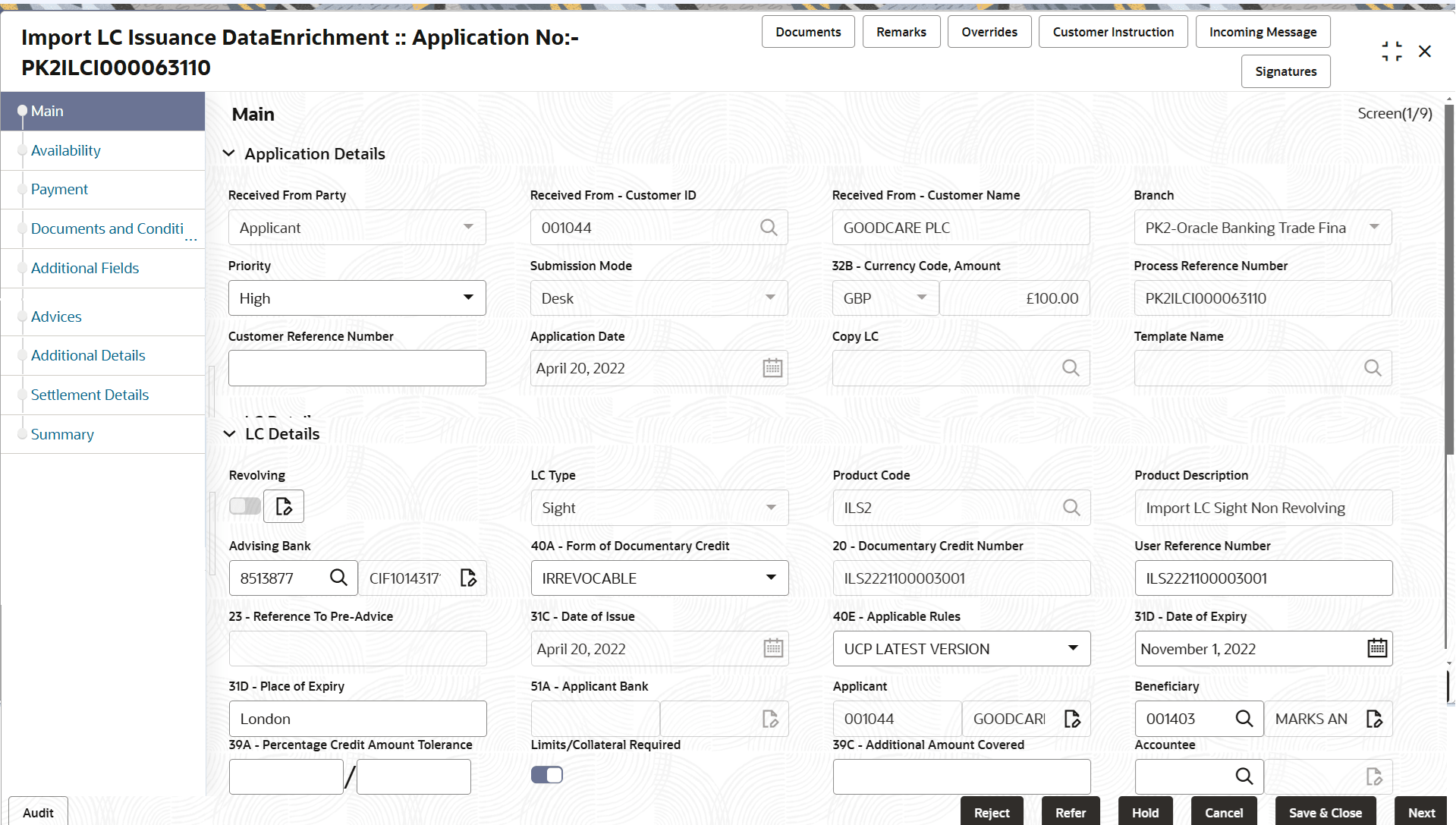Open the Priority dropdown
The height and width of the screenshot is (825, 1456).
click(x=468, y=298)
